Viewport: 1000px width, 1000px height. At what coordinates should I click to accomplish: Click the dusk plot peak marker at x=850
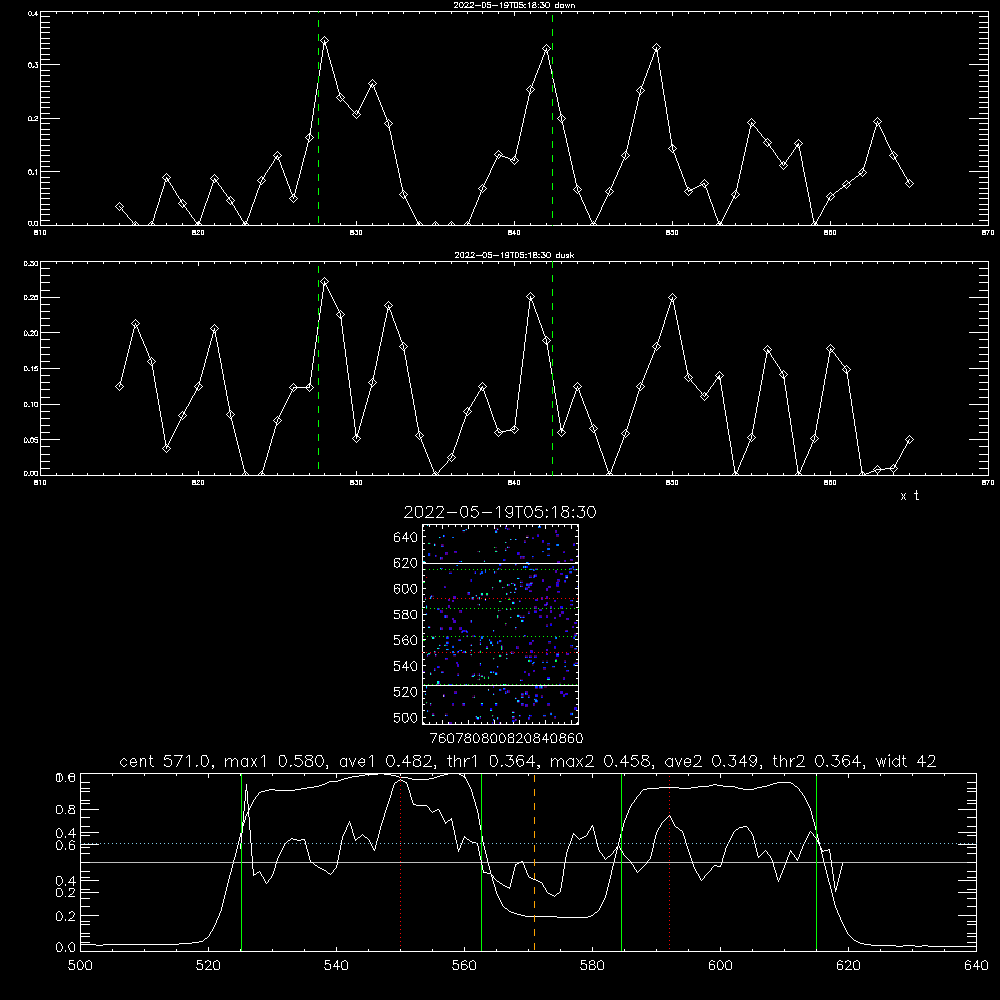[x=672, y=298]
